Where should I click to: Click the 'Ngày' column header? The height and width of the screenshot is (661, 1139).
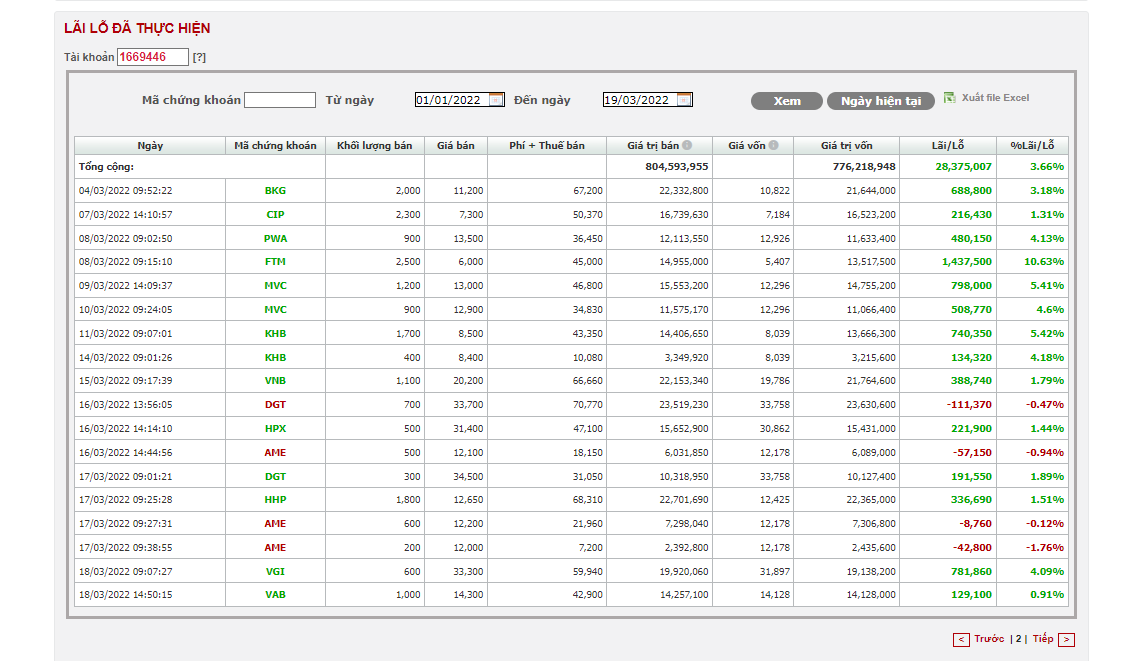coord(150,145)
